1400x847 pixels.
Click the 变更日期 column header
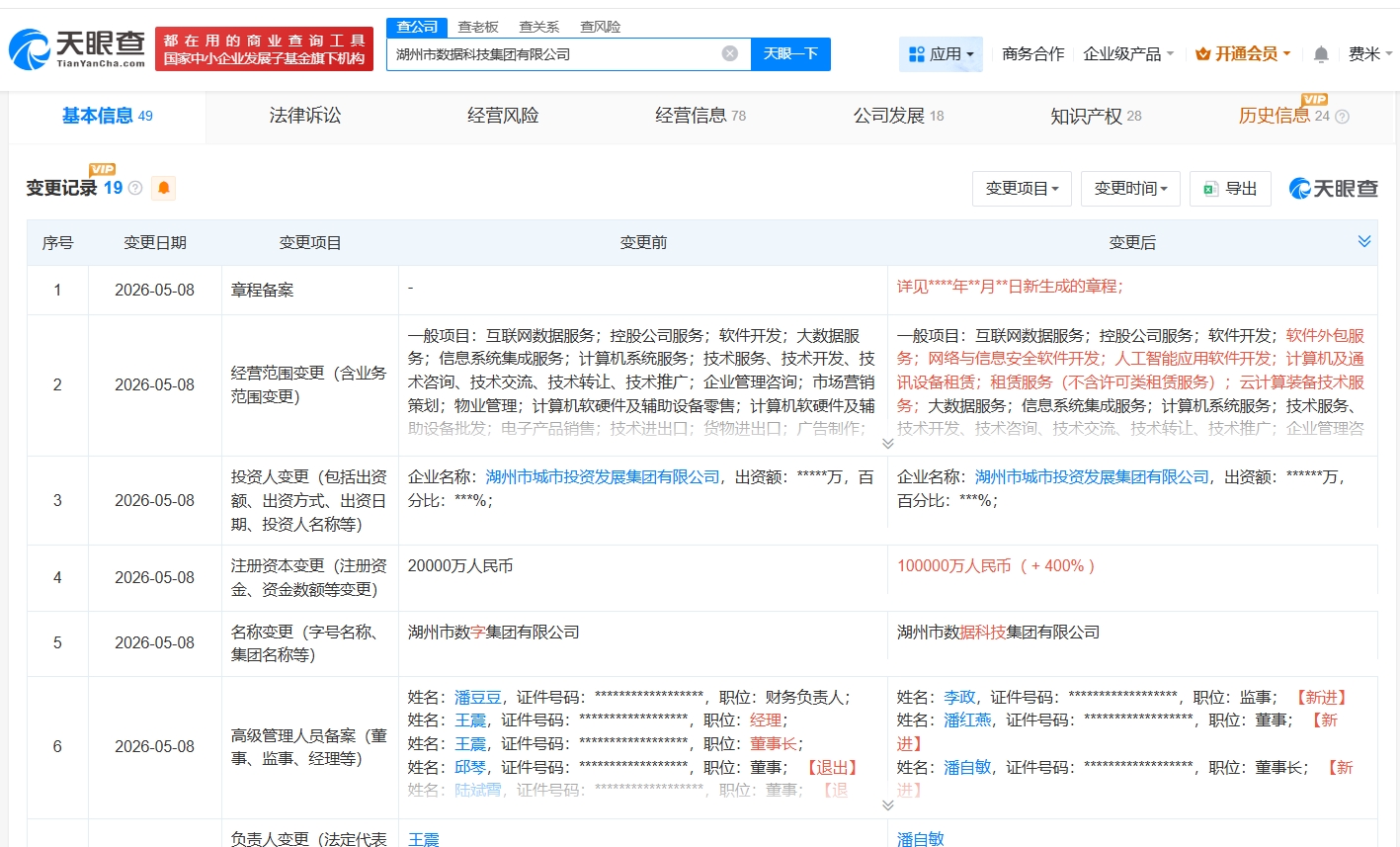pyautogui.click(x=154, y=242)
